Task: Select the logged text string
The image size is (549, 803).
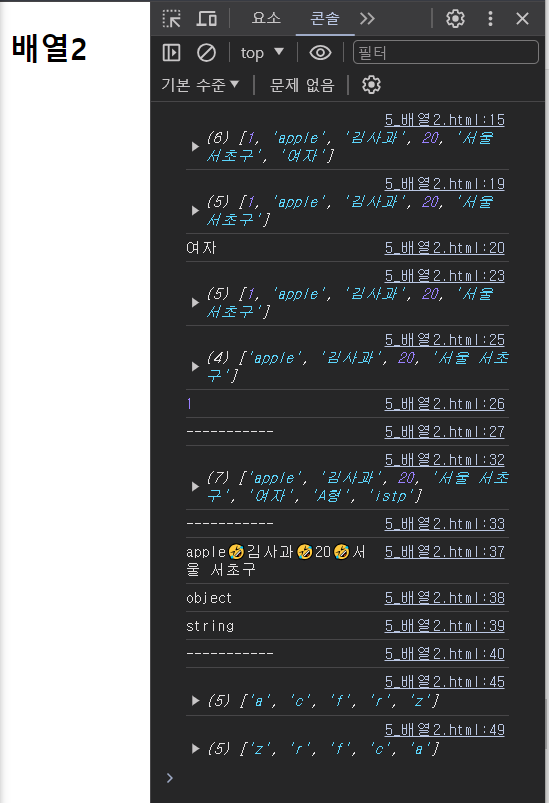Action: [x=210, y=626]
